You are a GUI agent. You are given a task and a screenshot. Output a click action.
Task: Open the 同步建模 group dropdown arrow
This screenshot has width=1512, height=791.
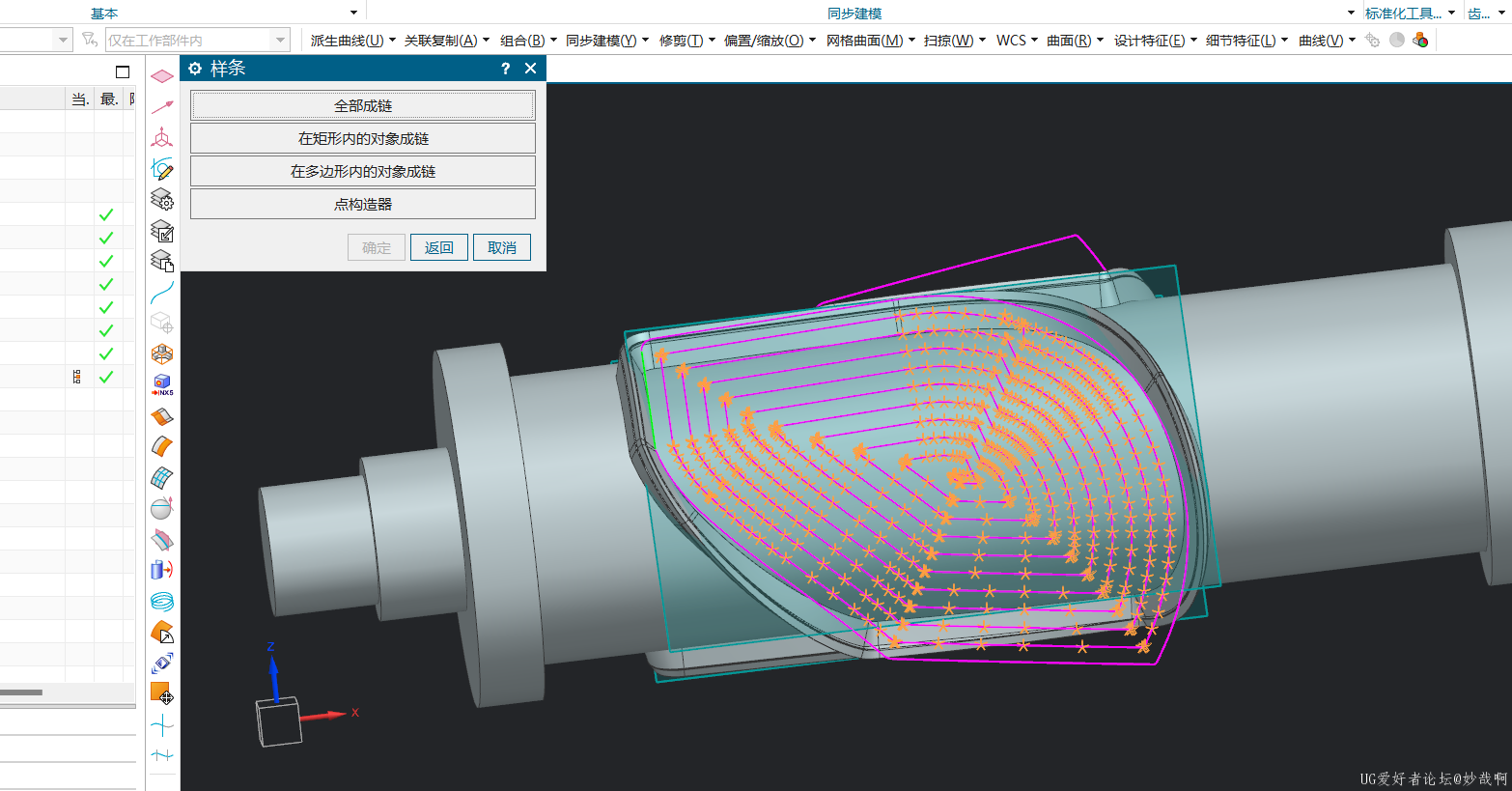tap(1351, 13)
